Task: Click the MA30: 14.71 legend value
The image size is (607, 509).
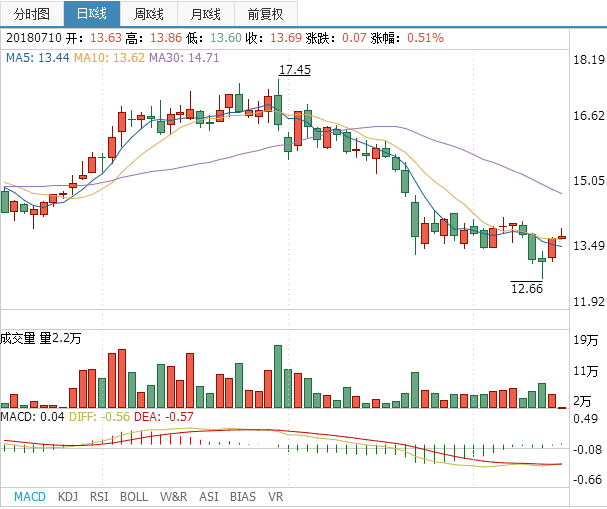Action: pyautogui.click(x=184, y=58)
